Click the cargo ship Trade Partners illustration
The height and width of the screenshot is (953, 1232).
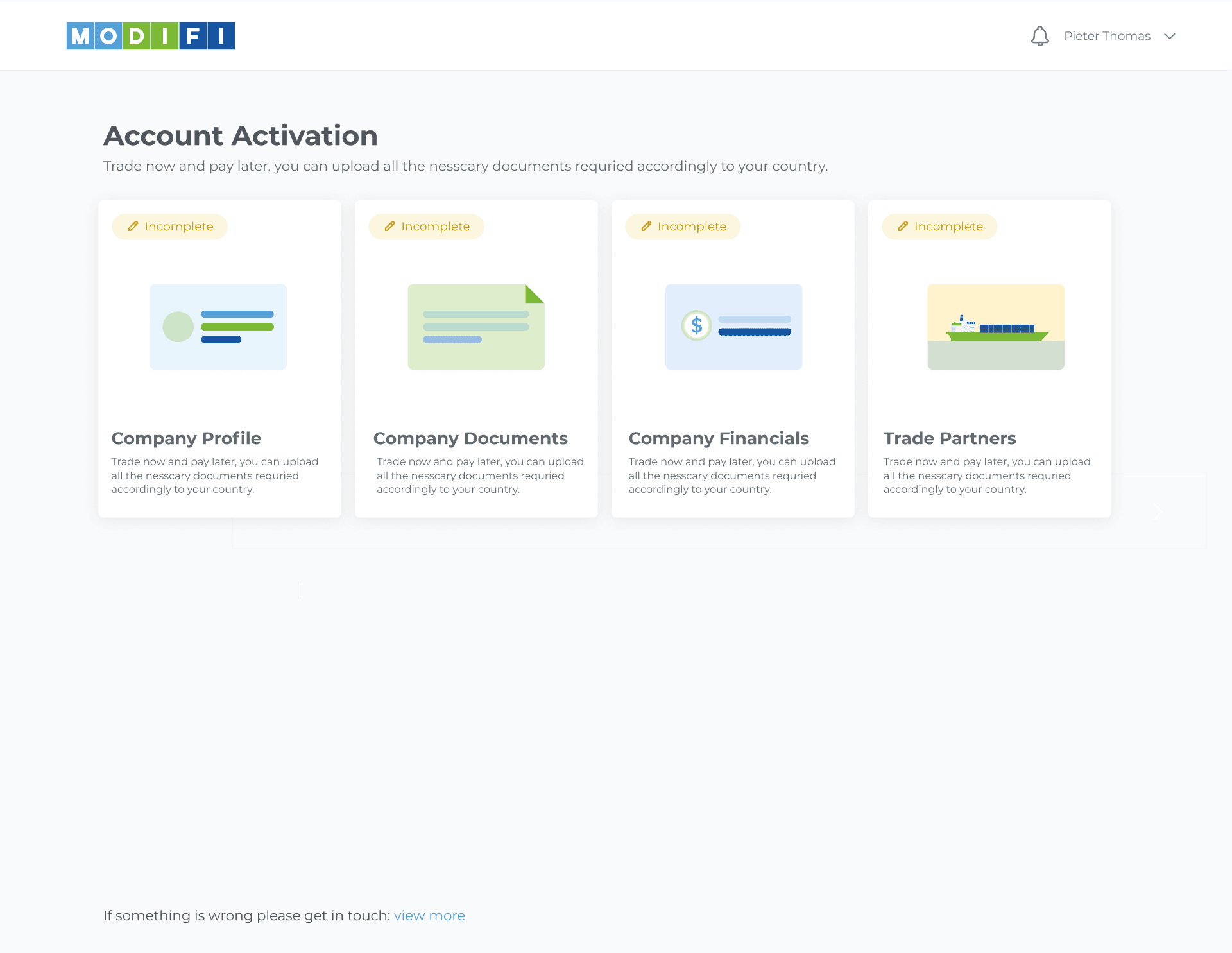tap(995, 327)
